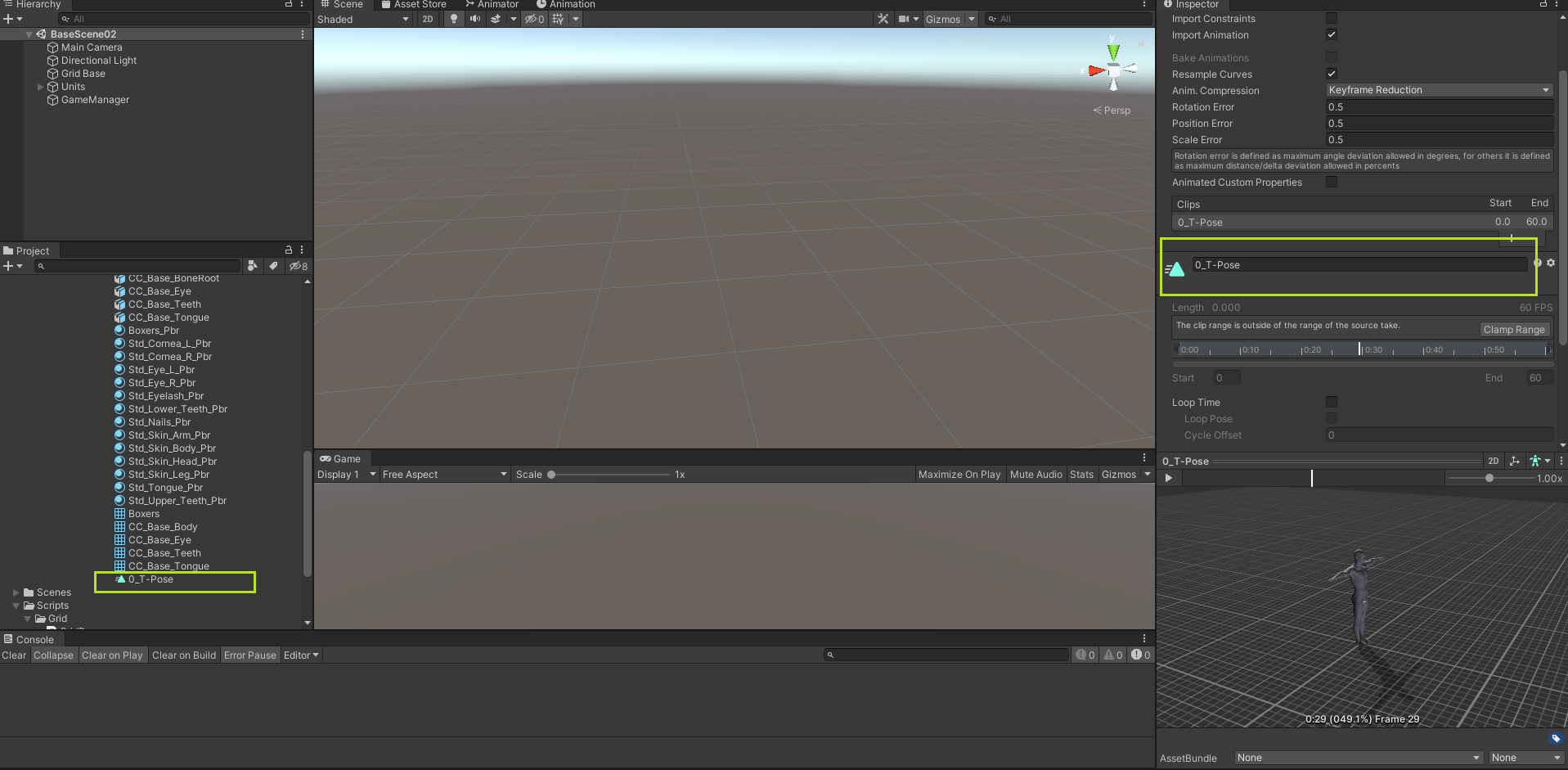This screenshot has width=1568, height=770.
Task: Toggle Collapse in Console
Action: pos(53,655)
